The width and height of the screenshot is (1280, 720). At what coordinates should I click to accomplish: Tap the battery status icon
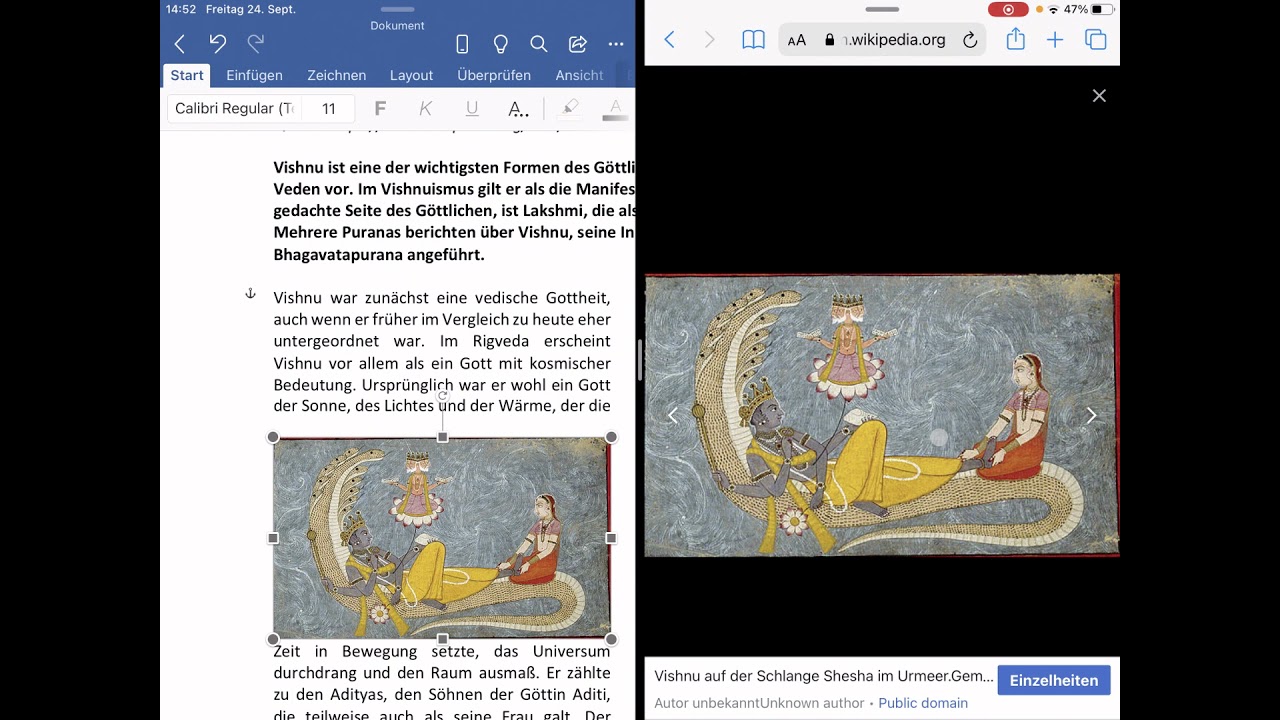[x=1102, y=9]
